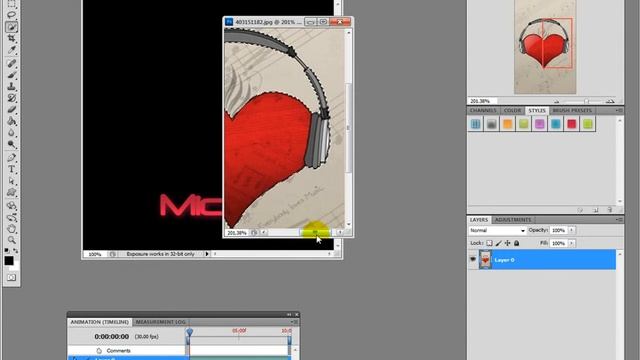Select the Lasso tool
Image resolution: width=640 pixels, height=360 pixels.
11,16
